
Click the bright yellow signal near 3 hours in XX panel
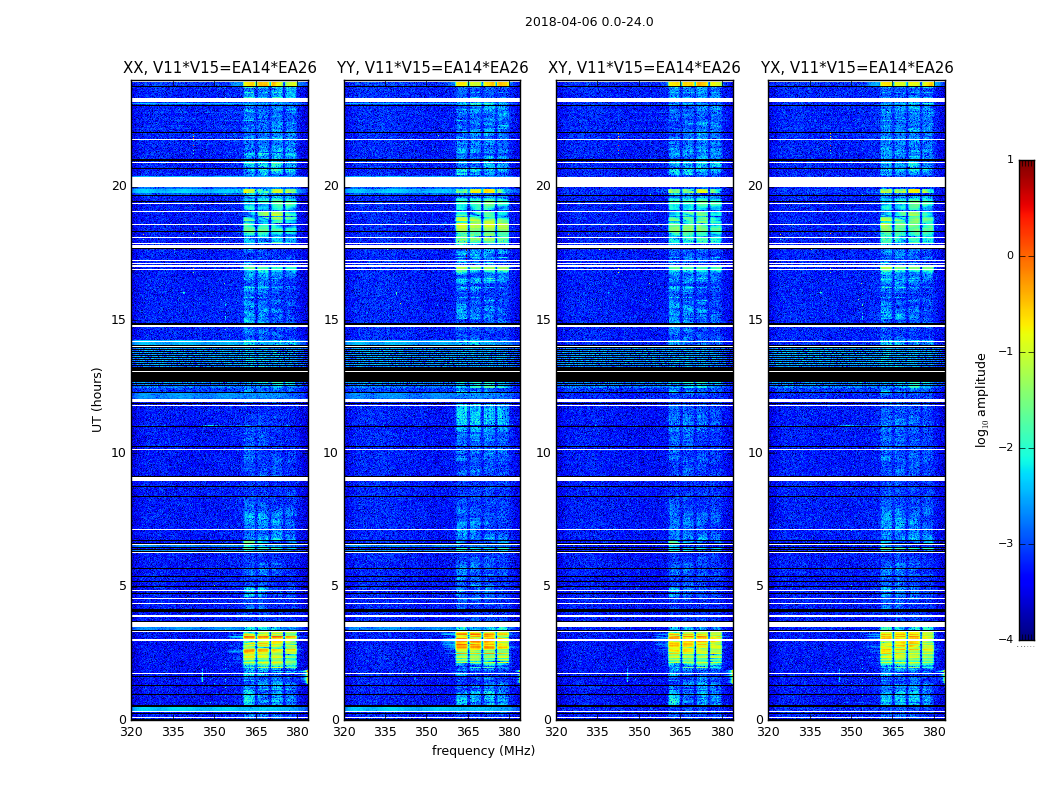click(x=270, y=649)
